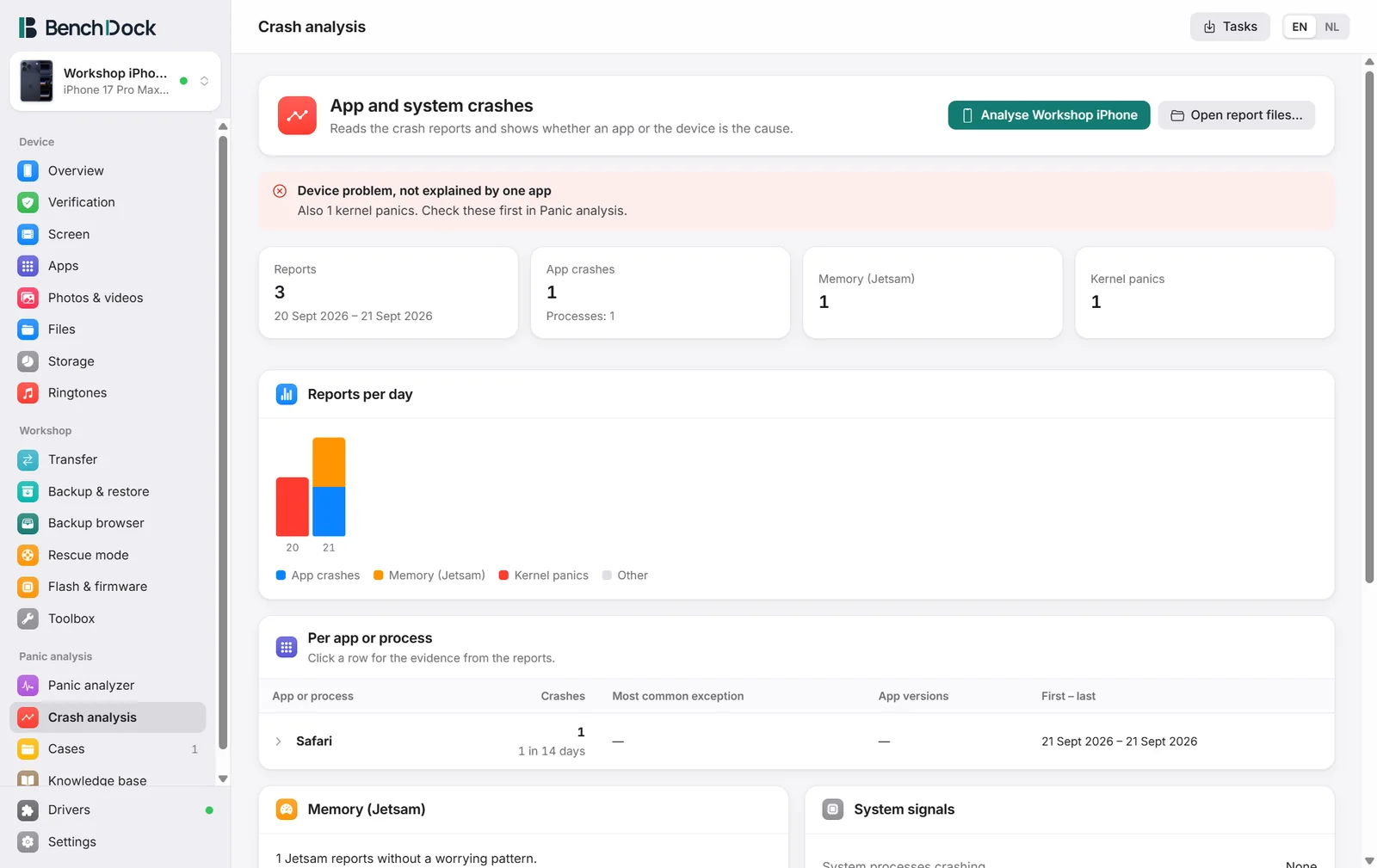The image size is (1377, 868).
Task: Click the Flash & firmware icon
Action: click(x=28, y=587)
